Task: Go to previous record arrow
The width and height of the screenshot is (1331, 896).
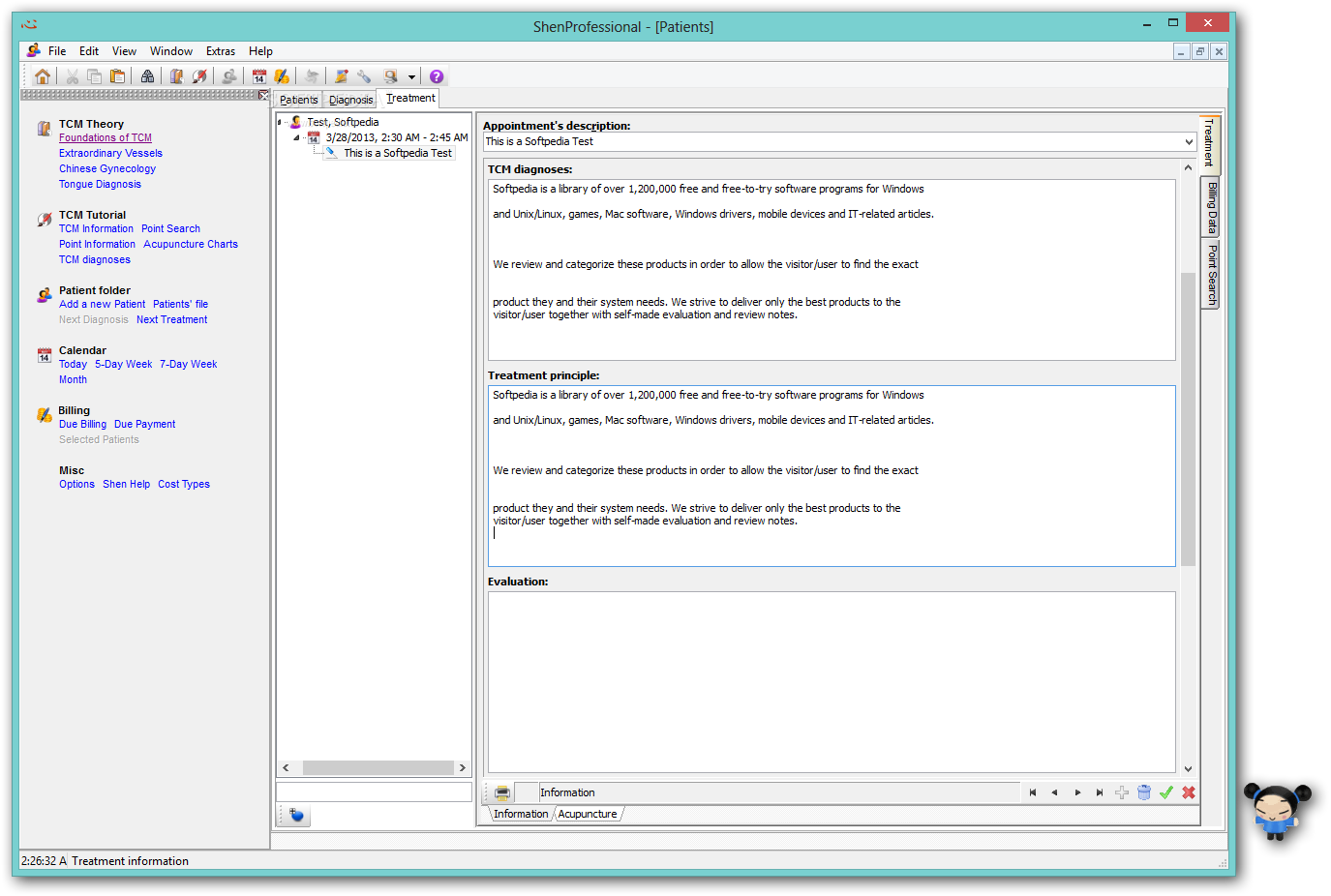Action: [x=1054, y=792]
